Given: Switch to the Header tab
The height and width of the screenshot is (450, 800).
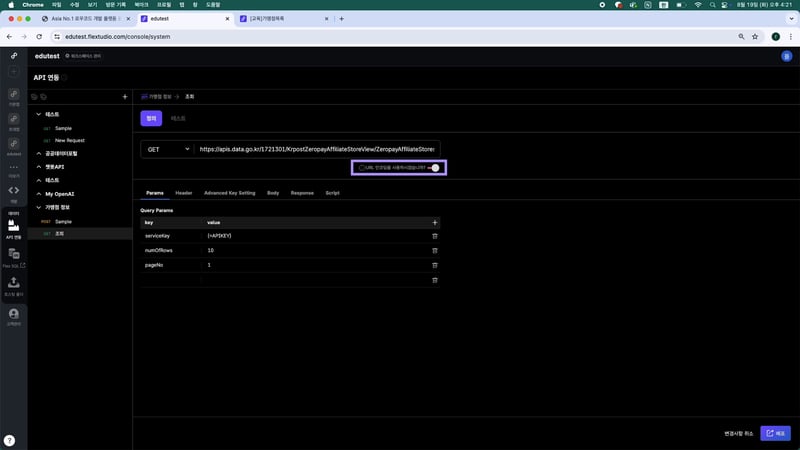Looking at the screenshot, I should point(184,192).
